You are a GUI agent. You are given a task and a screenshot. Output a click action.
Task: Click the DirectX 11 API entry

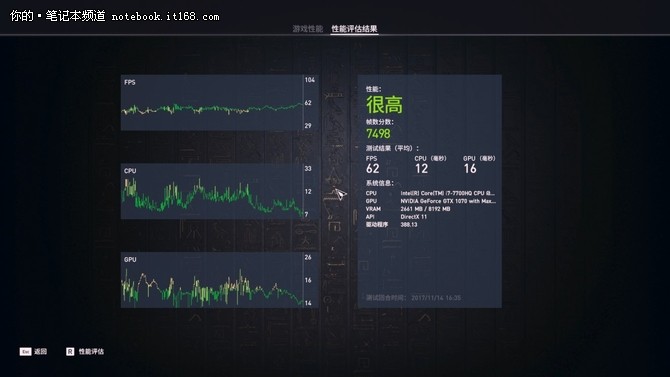click(x=413, y=217)
